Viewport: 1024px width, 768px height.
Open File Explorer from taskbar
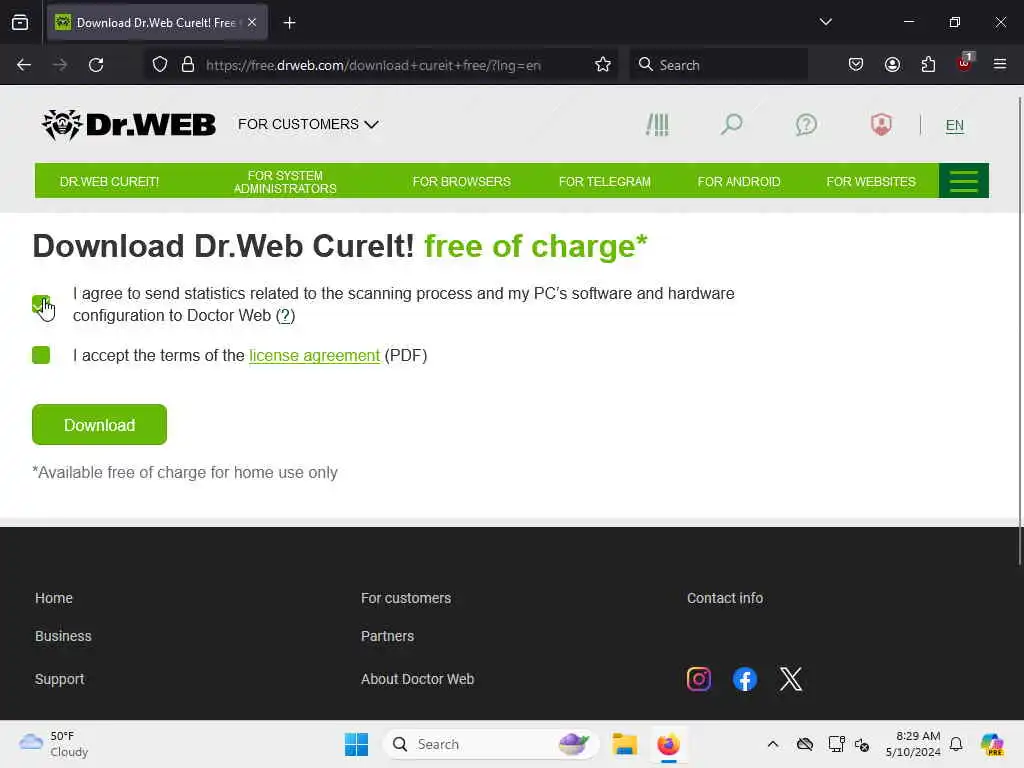pos(624,744)
